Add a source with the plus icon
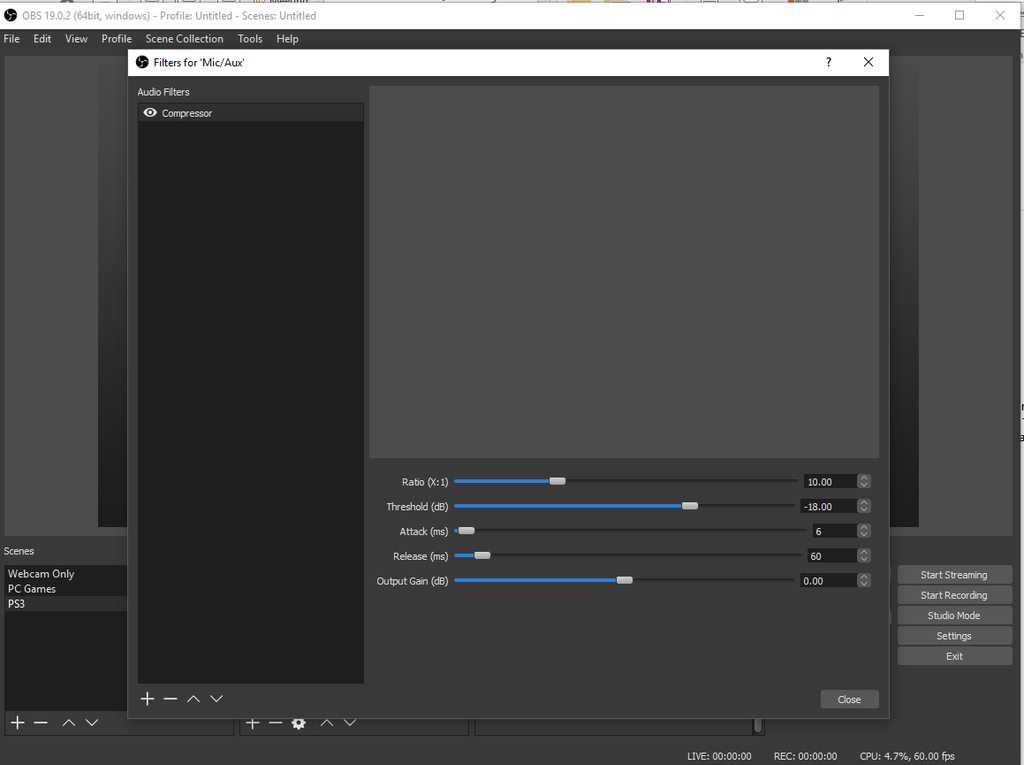This screenshot has width=1024, height=765. tap(253, 723)
